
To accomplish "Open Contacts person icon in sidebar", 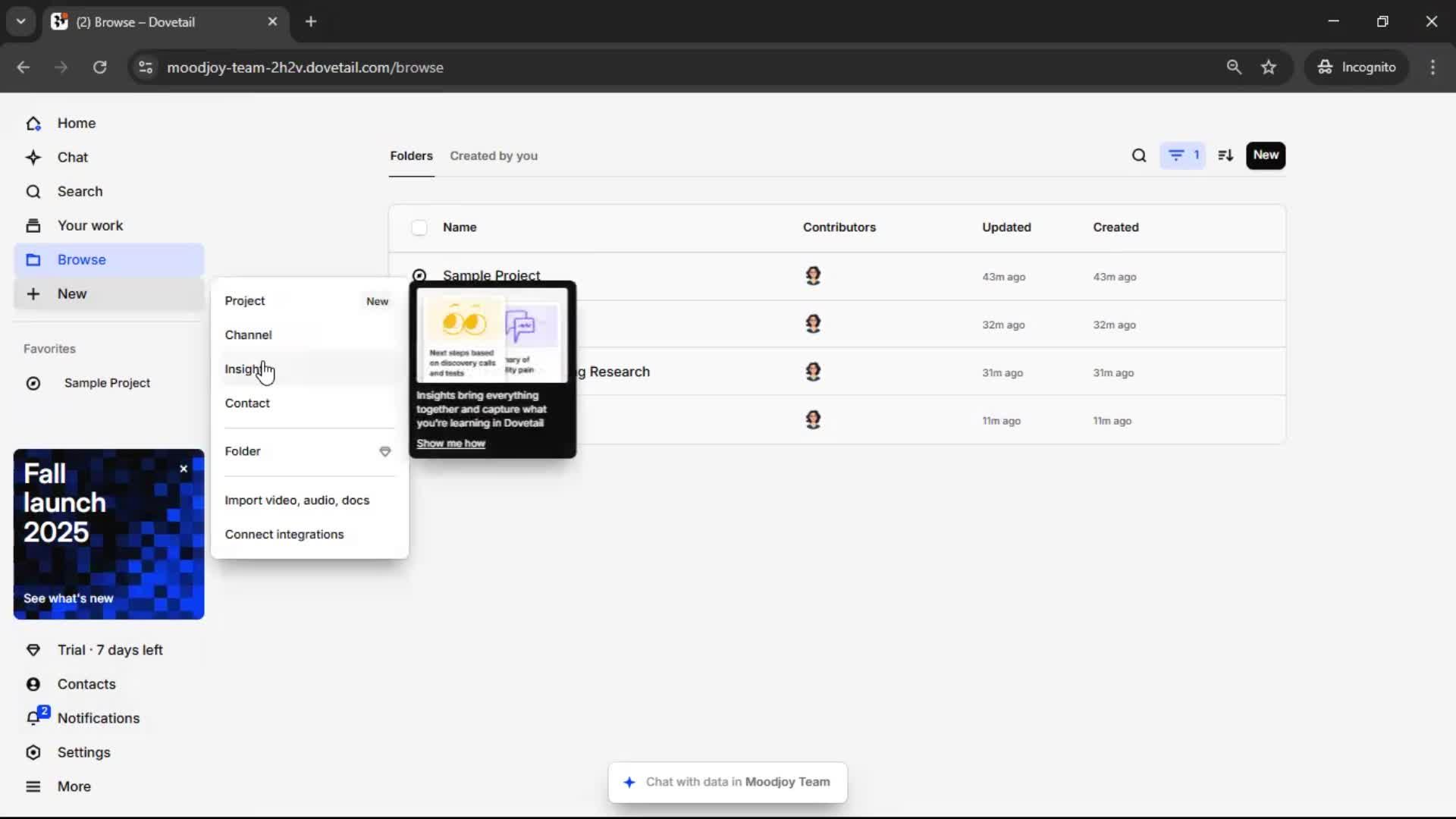I will (x=33, y=684).
